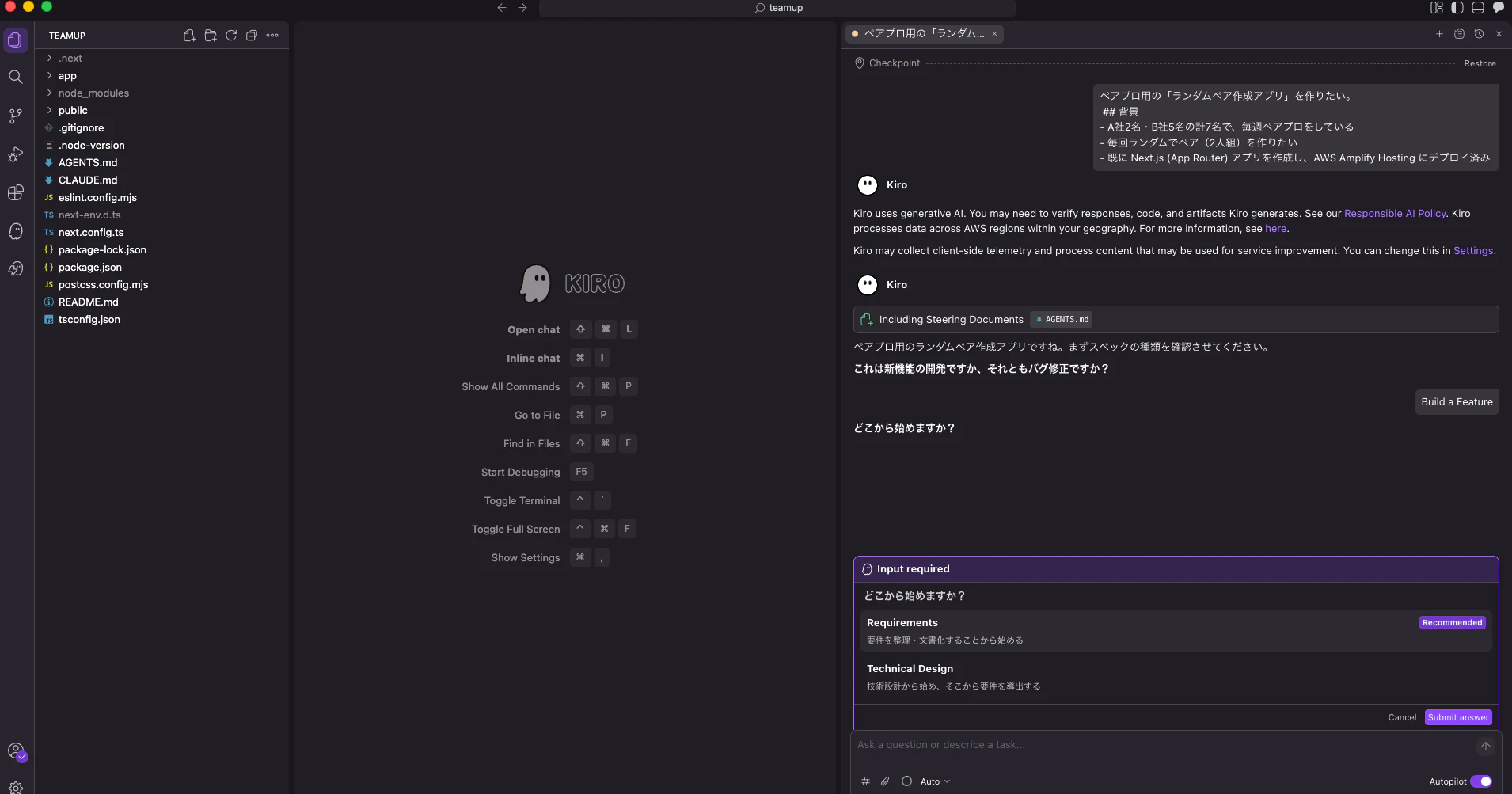Open the Source Control view

(x=16, y=116)
